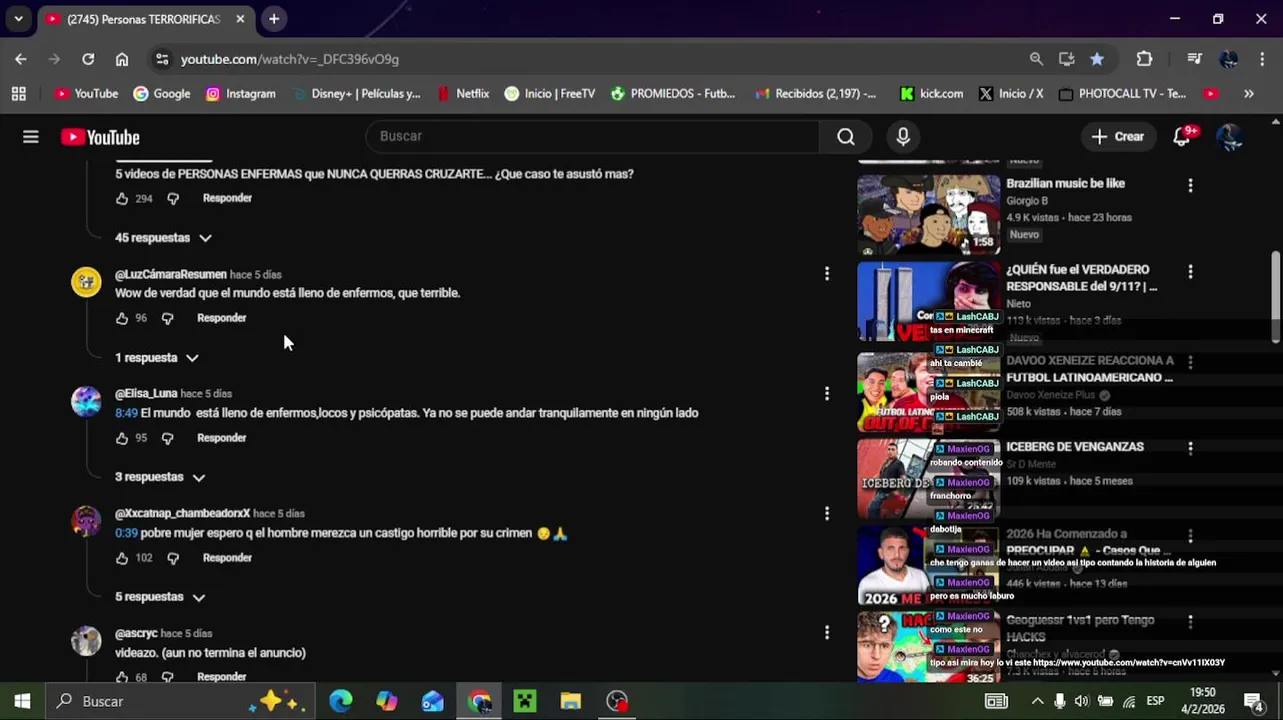The height and width of the screenshot is (720, 1283).
Task: Open the PROMIEDOS bookmark
Action: click(672, 93)
